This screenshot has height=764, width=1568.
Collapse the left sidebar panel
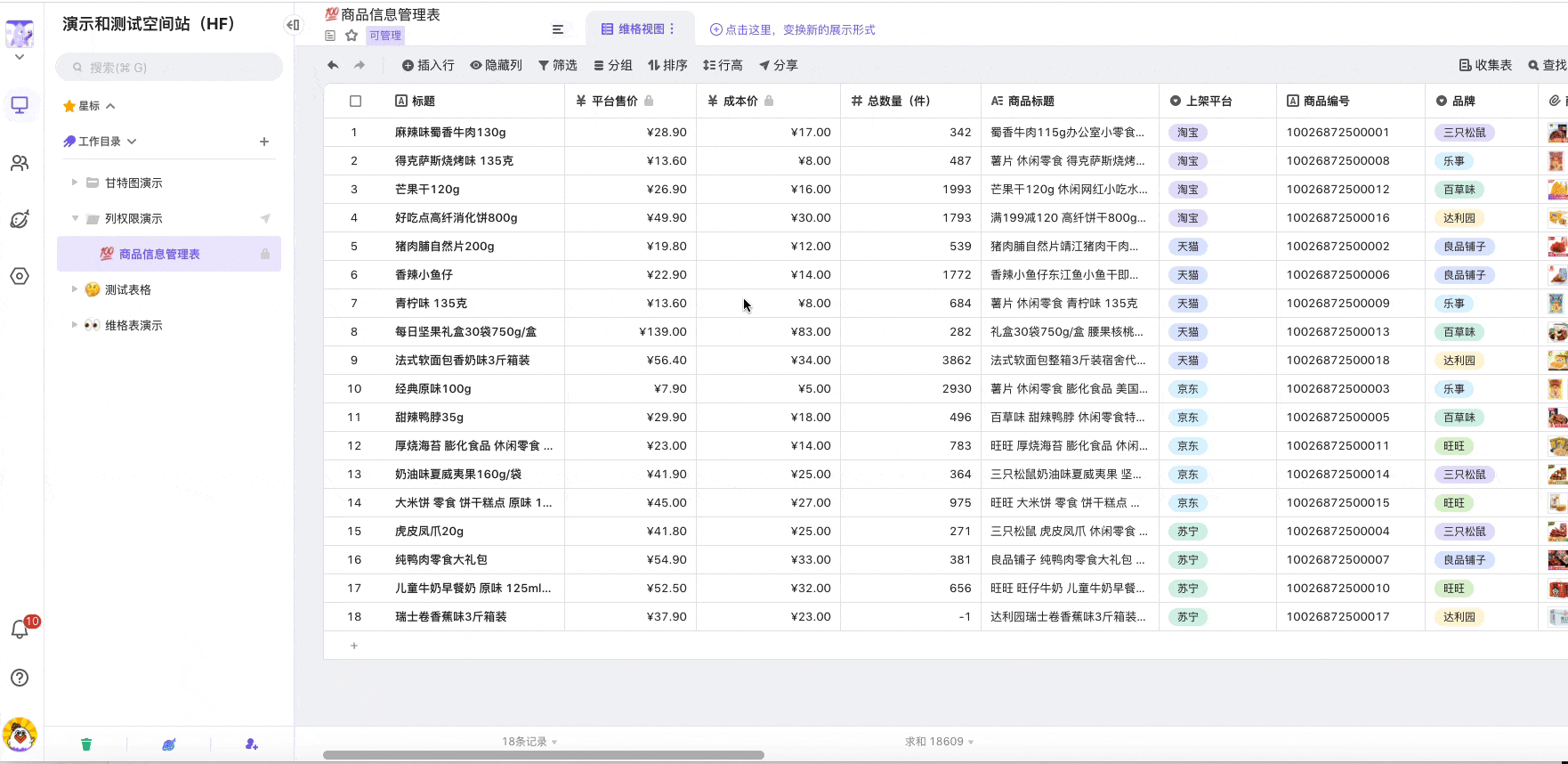(x=293, y=25)
